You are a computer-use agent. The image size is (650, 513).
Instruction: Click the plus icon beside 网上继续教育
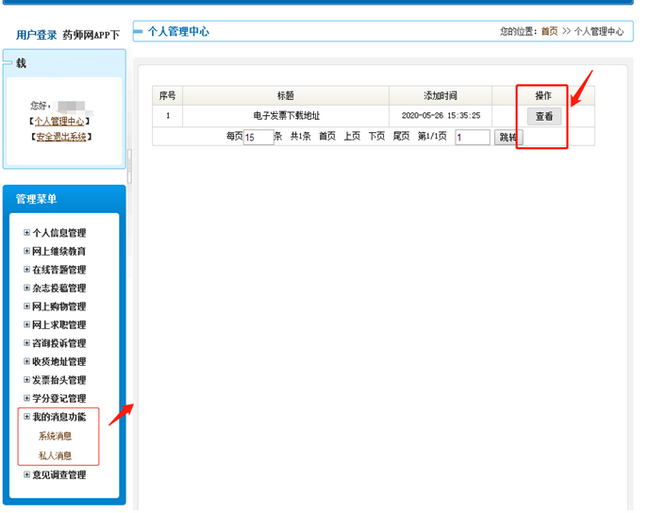[x=27, y=251]
